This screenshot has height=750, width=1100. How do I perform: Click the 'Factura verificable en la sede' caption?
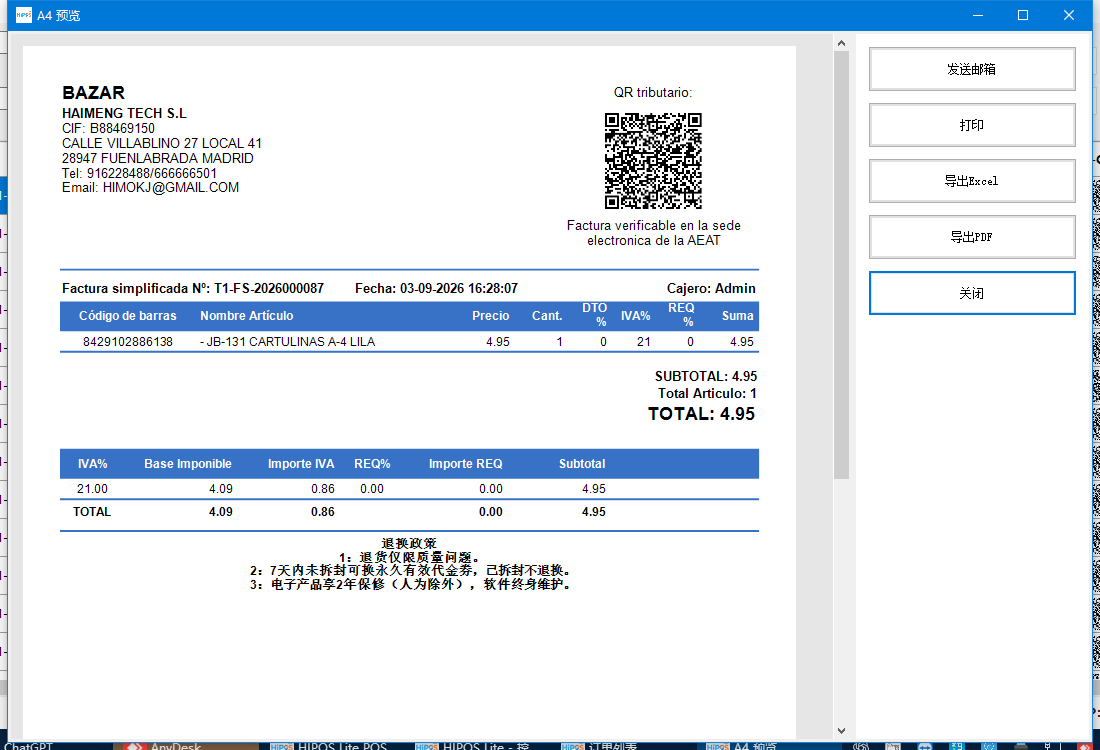pyautogui.click(x=654, y=225)
